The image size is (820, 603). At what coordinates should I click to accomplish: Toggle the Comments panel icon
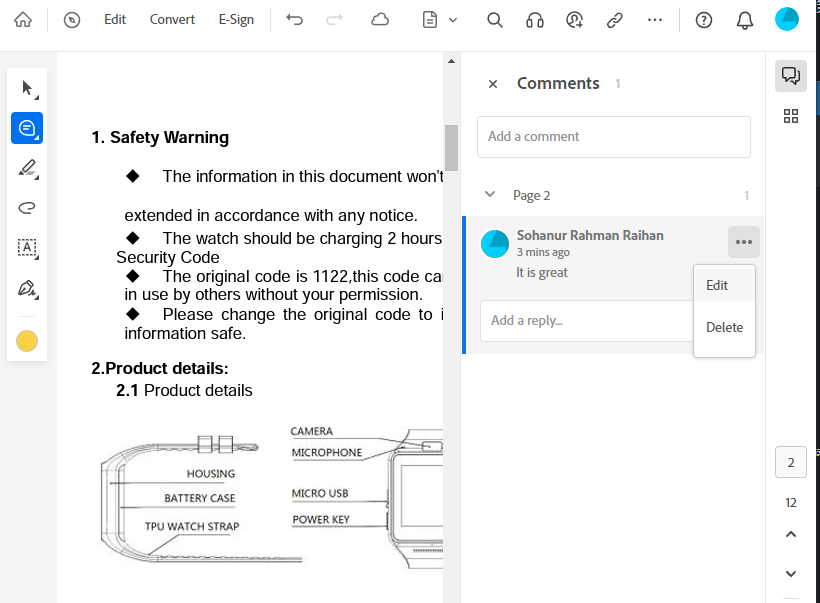[x=790, y=76]
